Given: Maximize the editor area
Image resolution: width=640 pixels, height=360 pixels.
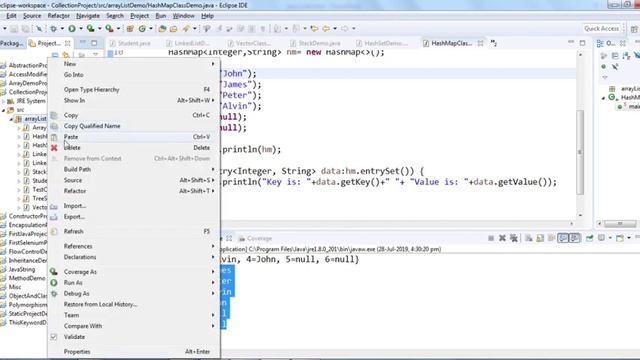Looking at the screenshot, I should (x=582, y=42).
